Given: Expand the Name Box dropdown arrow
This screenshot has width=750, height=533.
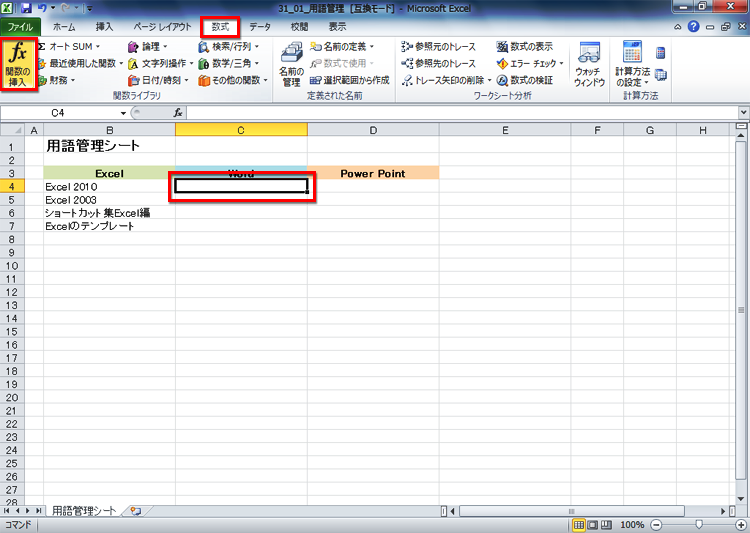Looking at the screenshot, I should pos(123,113).
